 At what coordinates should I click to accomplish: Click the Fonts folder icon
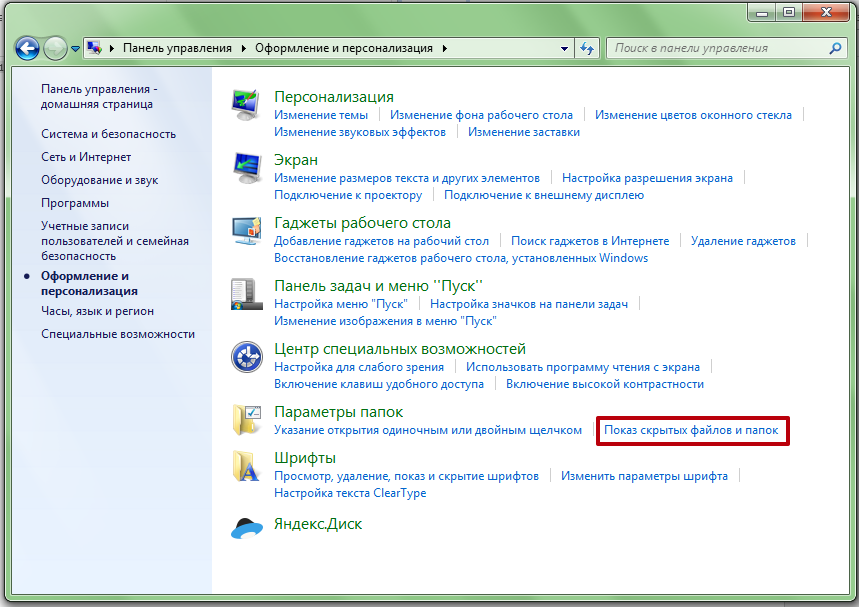coord(245,466)
